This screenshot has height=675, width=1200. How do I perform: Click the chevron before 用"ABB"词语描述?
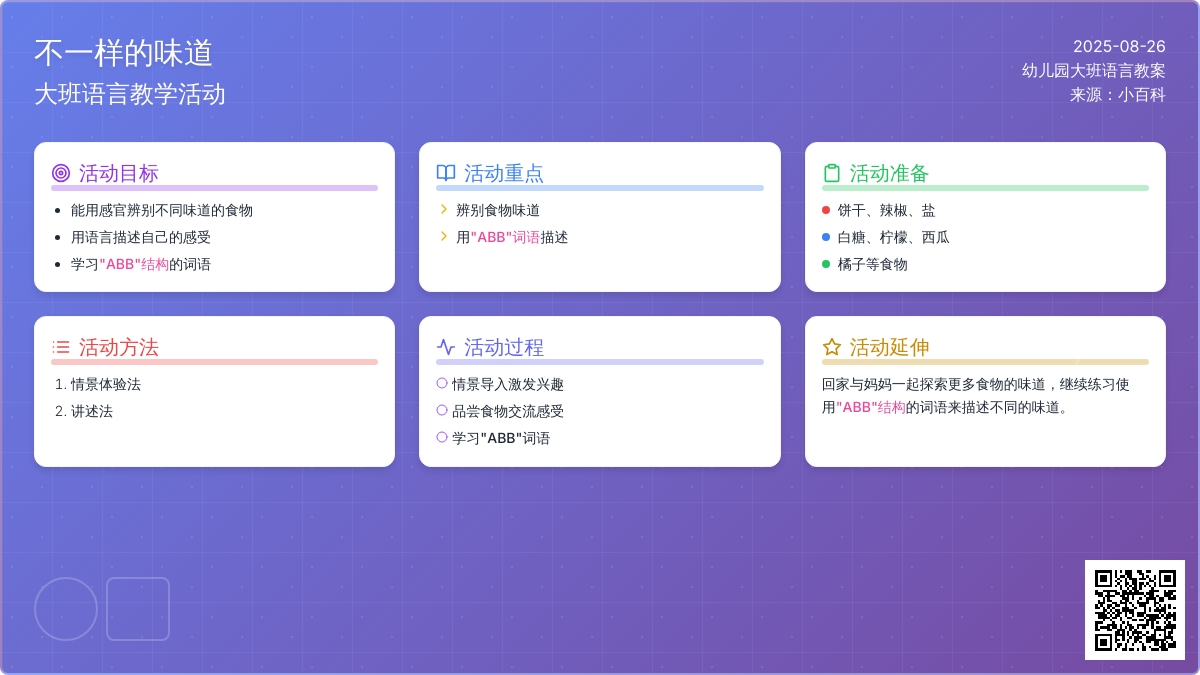pyautogui.click(x=443, y=236)
